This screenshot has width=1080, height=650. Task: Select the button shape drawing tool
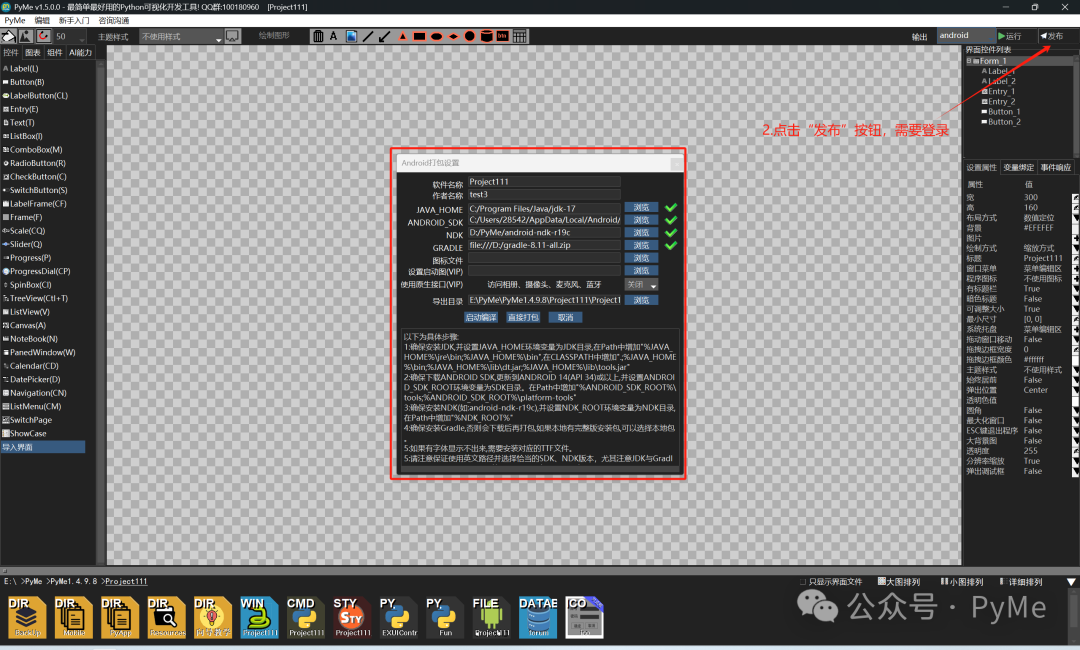[503, 36]
